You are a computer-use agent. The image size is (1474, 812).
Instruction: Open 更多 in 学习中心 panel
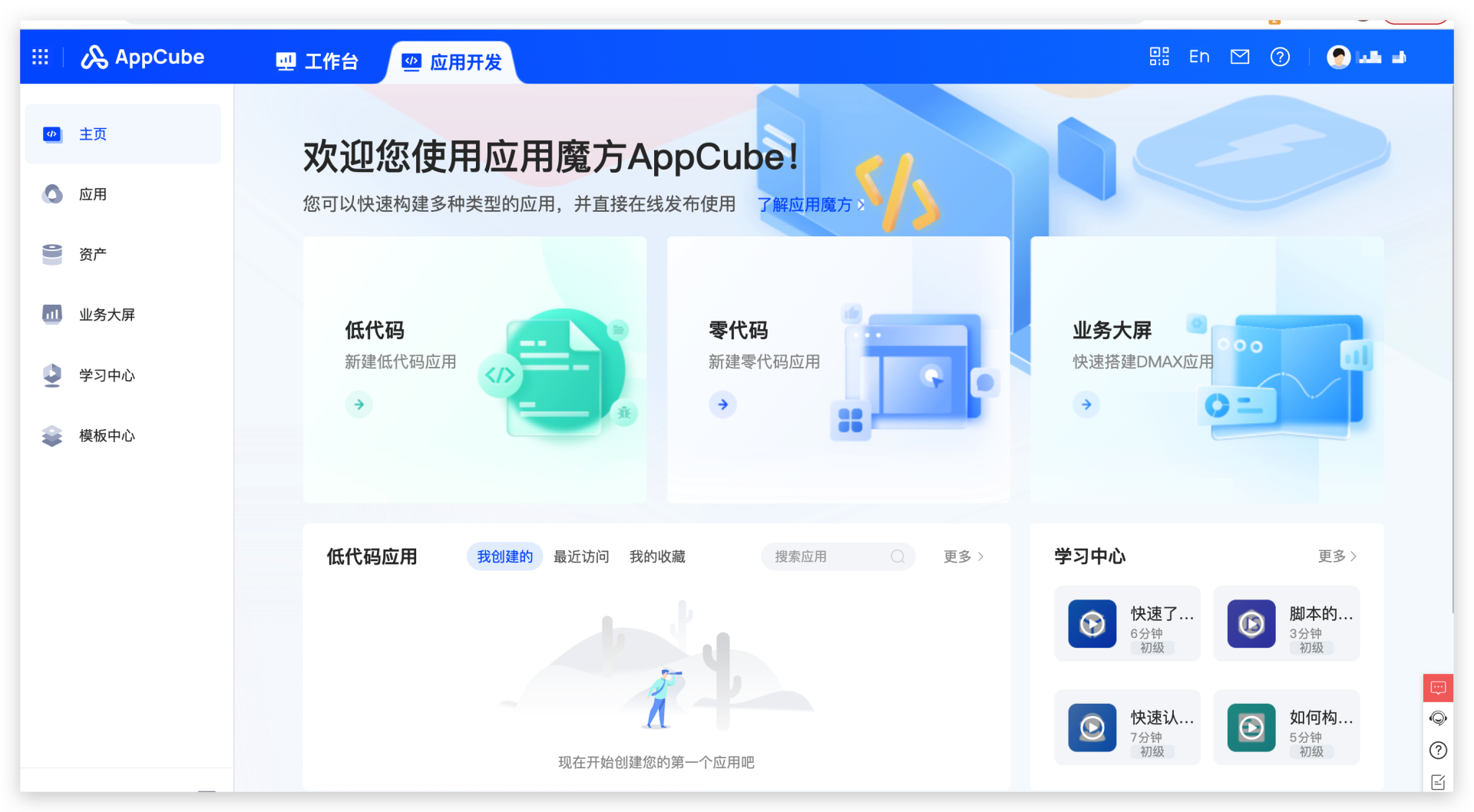pyautogui.click(x=1337, y=556)
